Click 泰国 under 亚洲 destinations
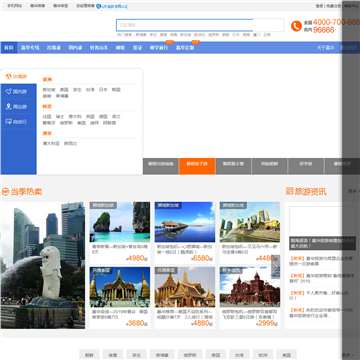 tap(64, 90)
